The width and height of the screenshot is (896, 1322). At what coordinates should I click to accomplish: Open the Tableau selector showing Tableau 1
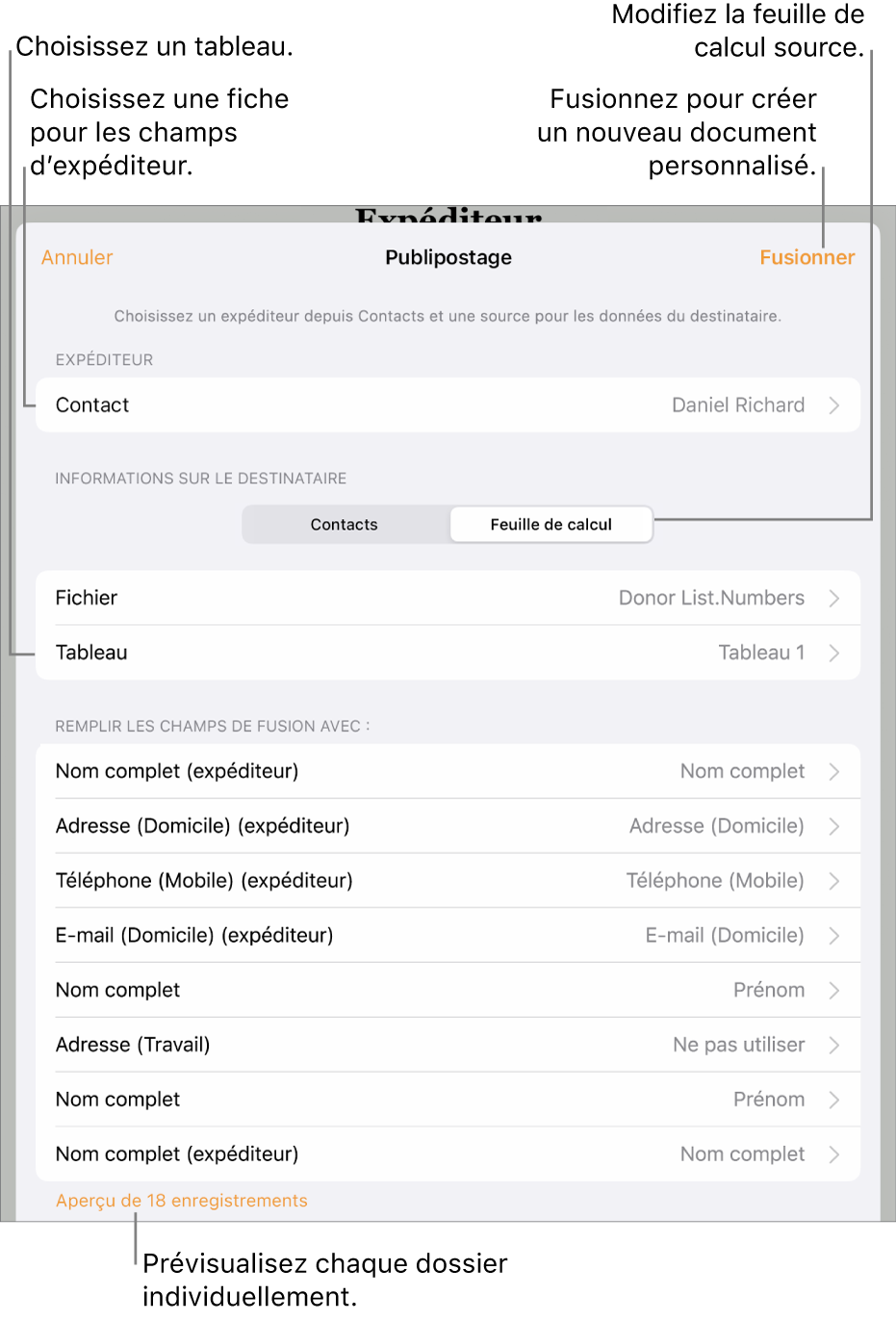(835, 652)
